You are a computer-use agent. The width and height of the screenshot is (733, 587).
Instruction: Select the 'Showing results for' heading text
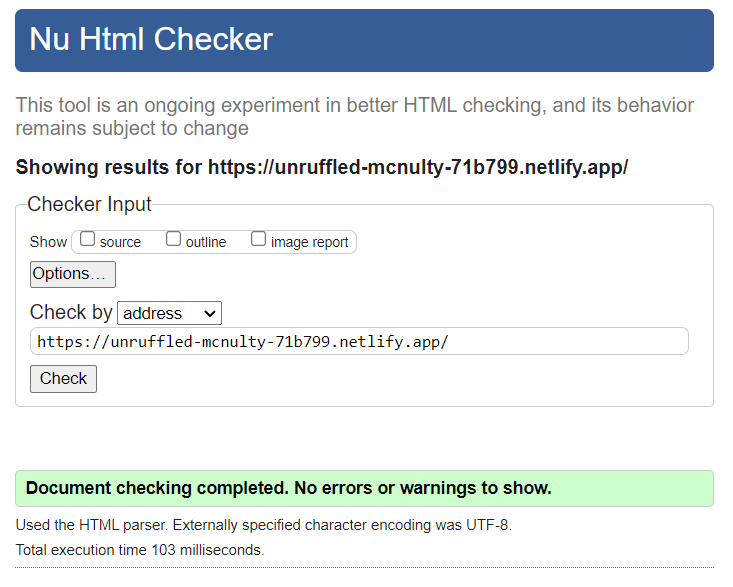pos(322,167)
